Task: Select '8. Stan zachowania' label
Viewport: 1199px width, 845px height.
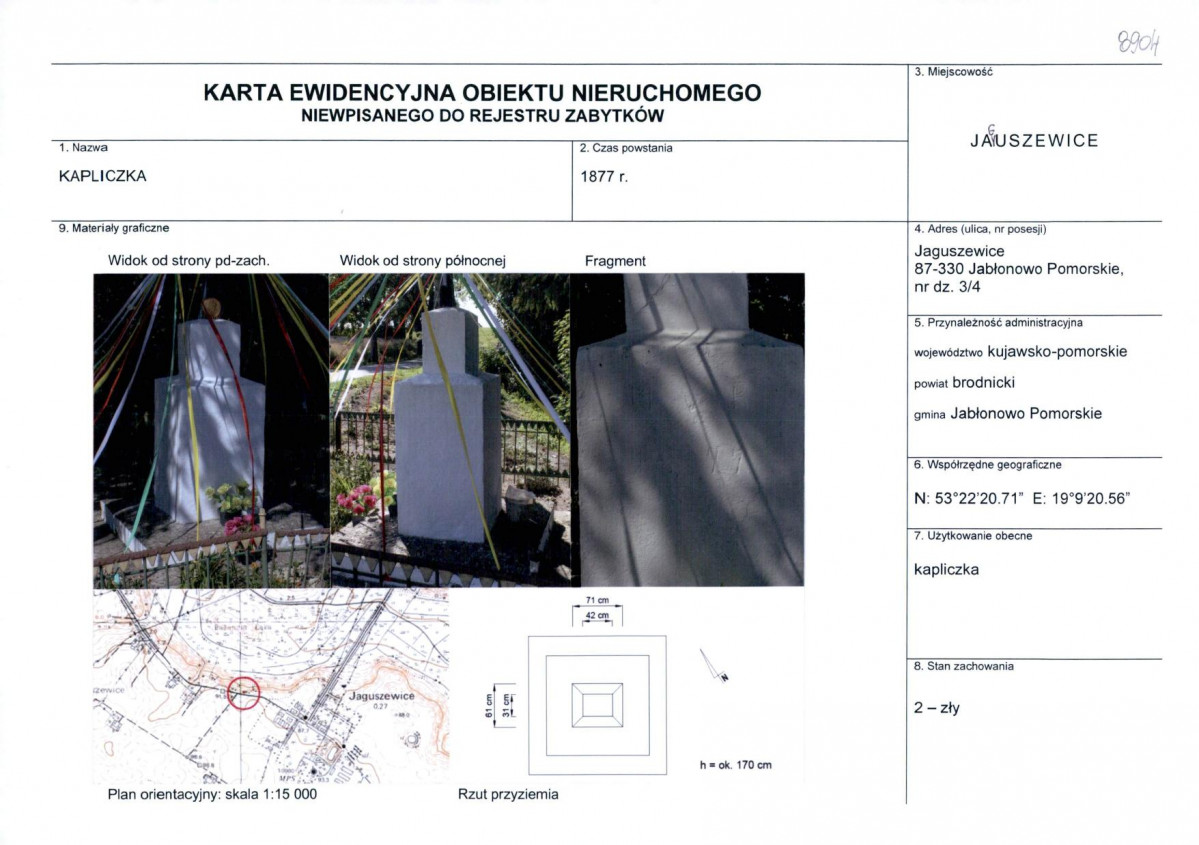Action: point(964,666)
